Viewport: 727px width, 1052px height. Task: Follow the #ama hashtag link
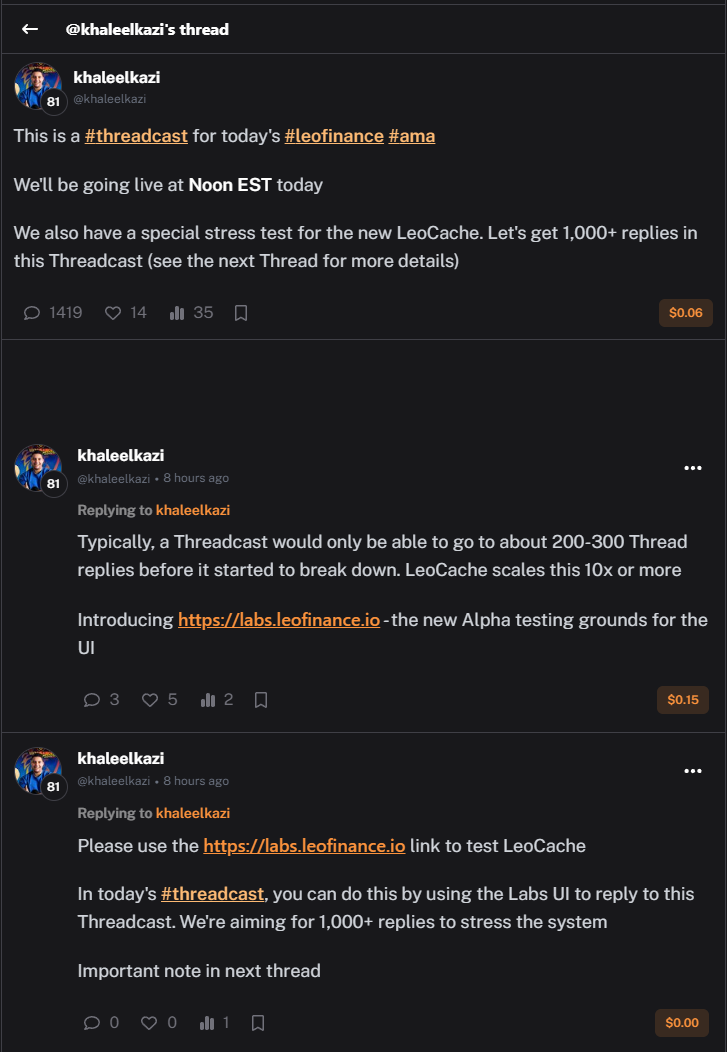pyautogui.click(x=411, y=136)
